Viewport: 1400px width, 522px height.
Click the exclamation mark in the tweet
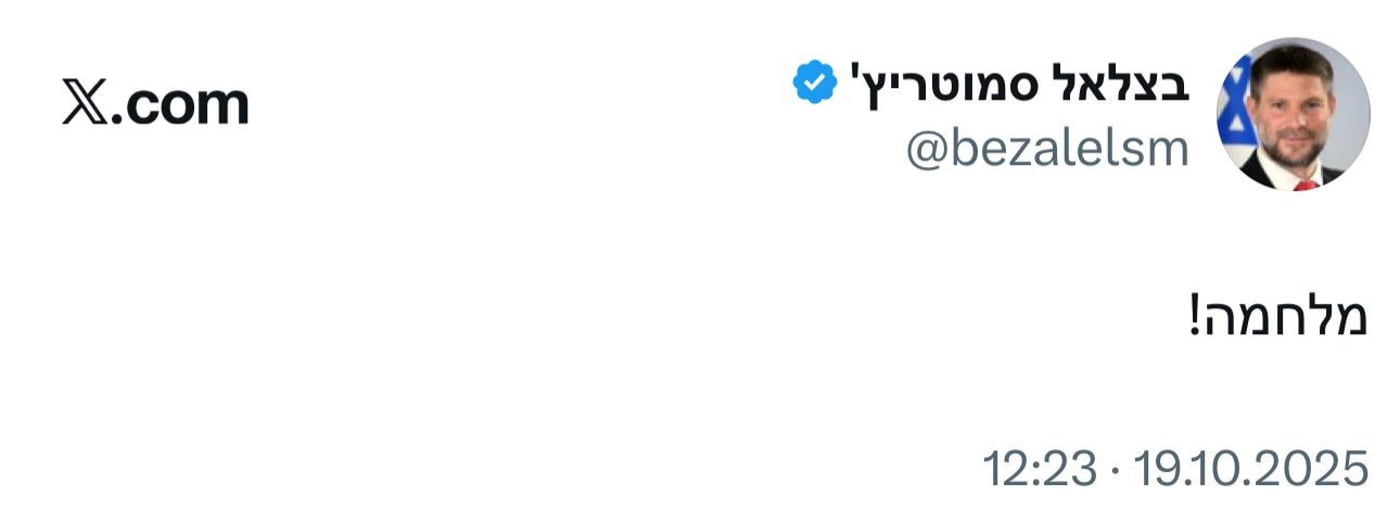click(x=1199, y=319)
